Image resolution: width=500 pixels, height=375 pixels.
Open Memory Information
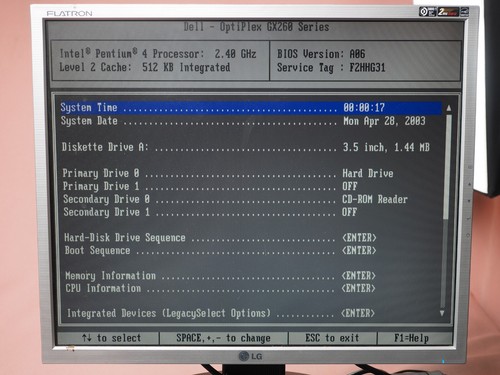(220, 276)
